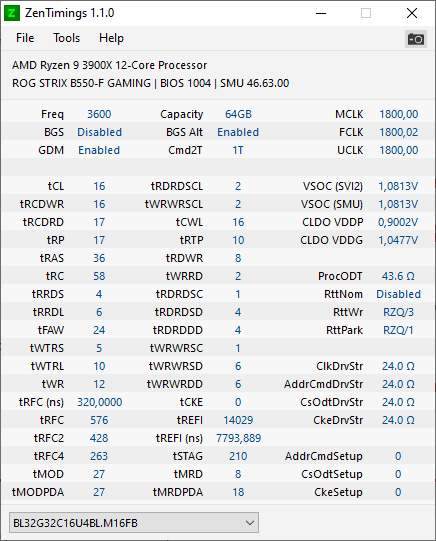Click the tCL value 16
Image resolution: width=436 pixels, height=541 pixels.
coord(99,186)
